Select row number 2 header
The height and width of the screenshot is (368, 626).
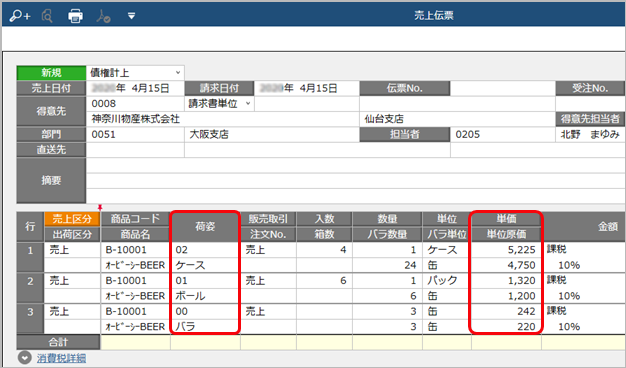[x=30, y=288]
